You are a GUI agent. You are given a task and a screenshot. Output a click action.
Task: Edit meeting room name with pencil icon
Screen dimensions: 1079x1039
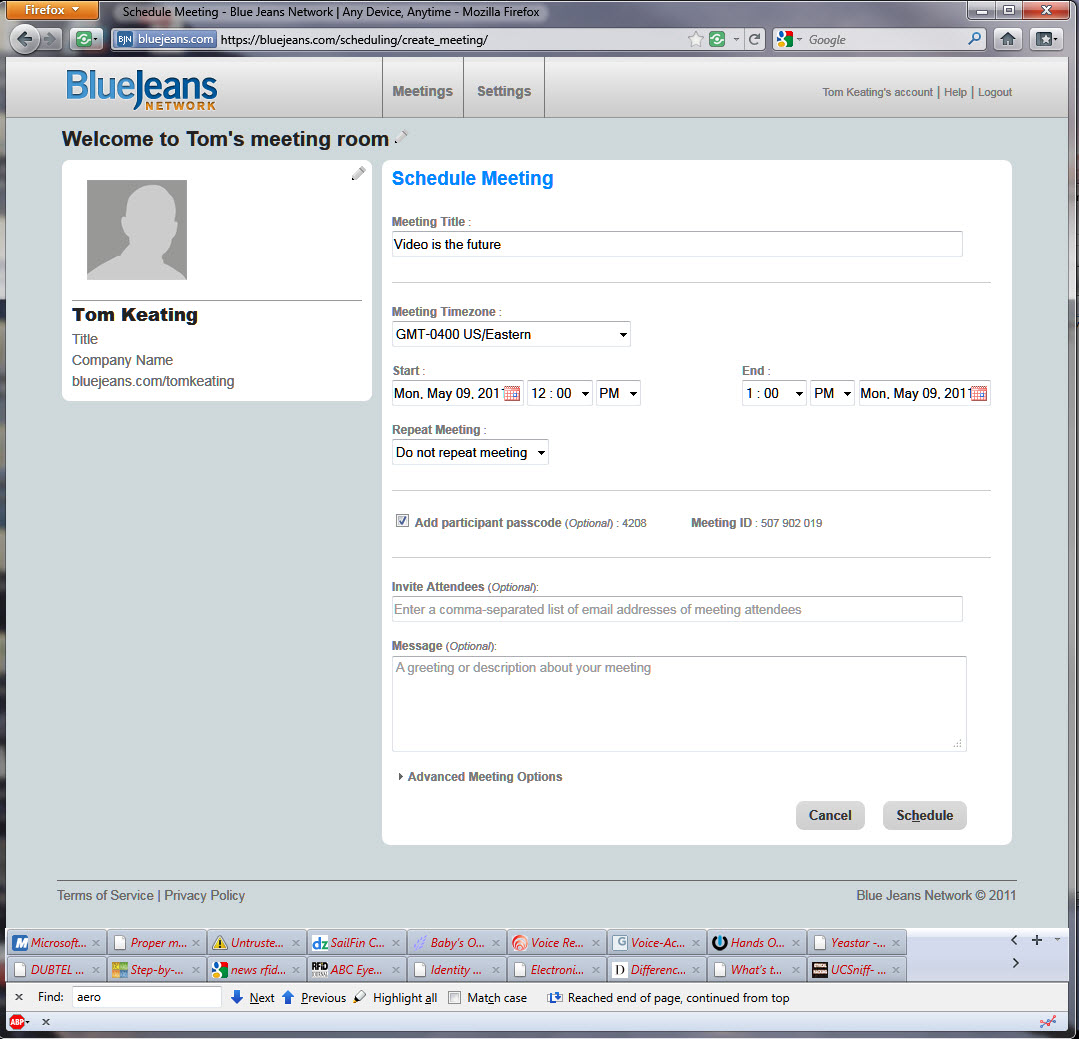point(401,138)
